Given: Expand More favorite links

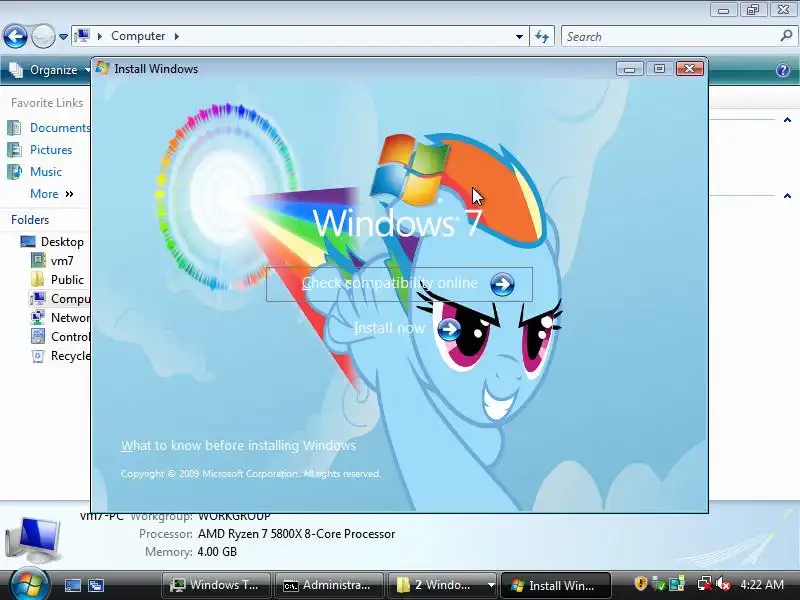Looking at the screenshot, I should point(52,194).
